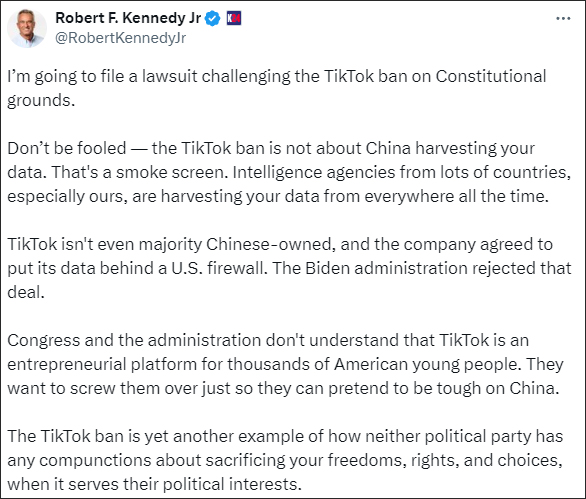Click the "Don't be fooled" sentence
Viewport: 586px width, 499px height.
point(271,160)
